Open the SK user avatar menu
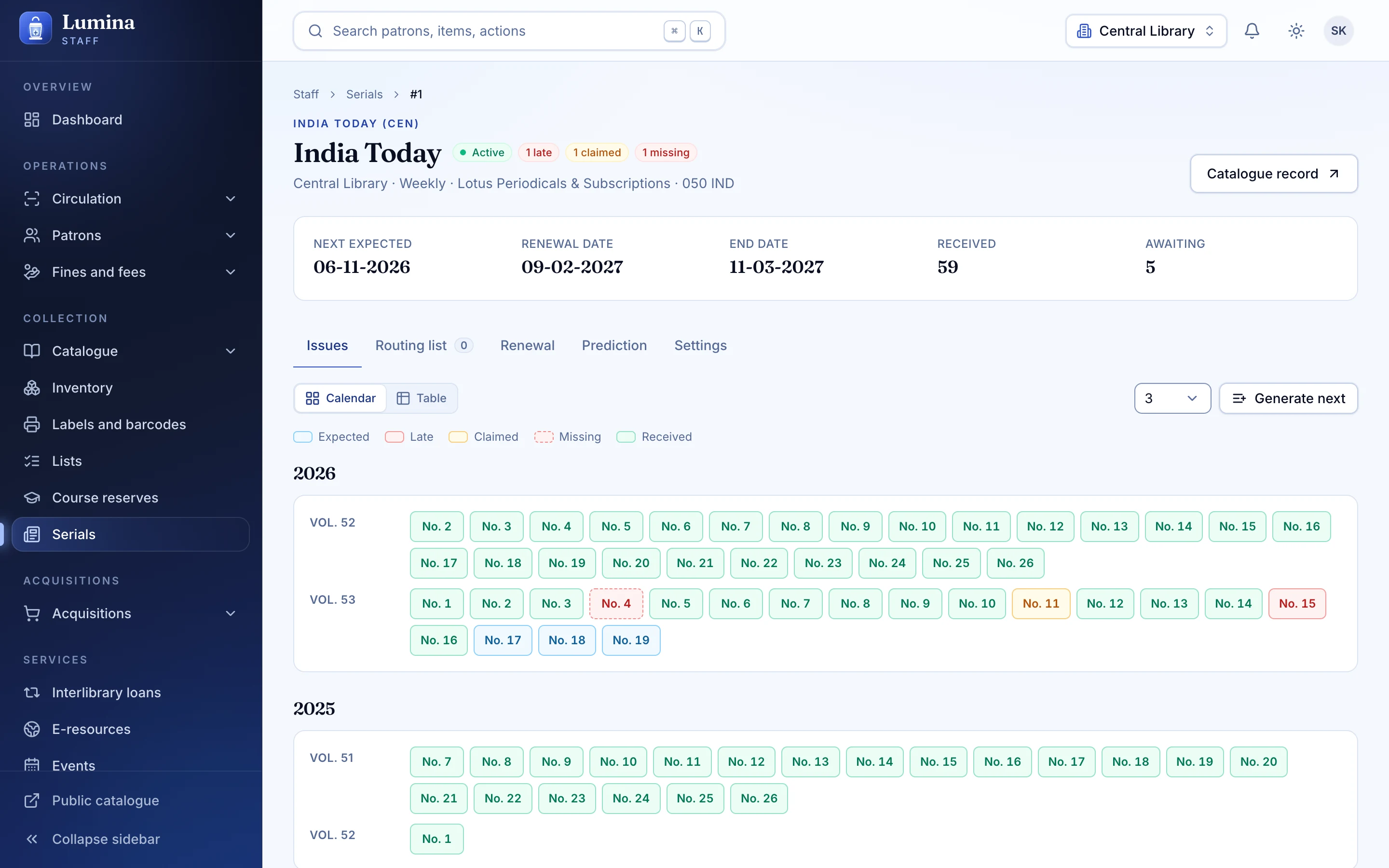Screen dimensions: 1389x868 (1338, 31)
